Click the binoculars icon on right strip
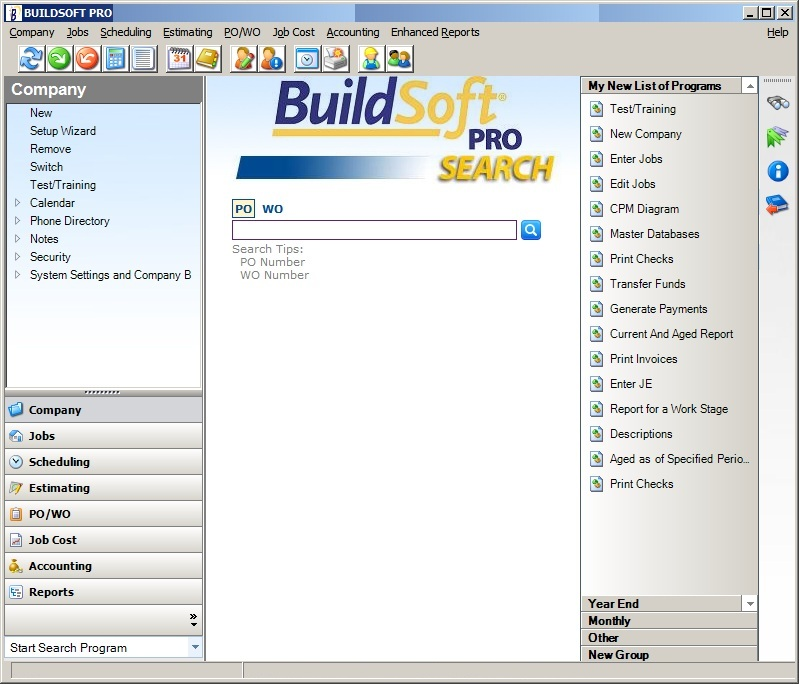This screenshot has width=799, height=684. 778,102
